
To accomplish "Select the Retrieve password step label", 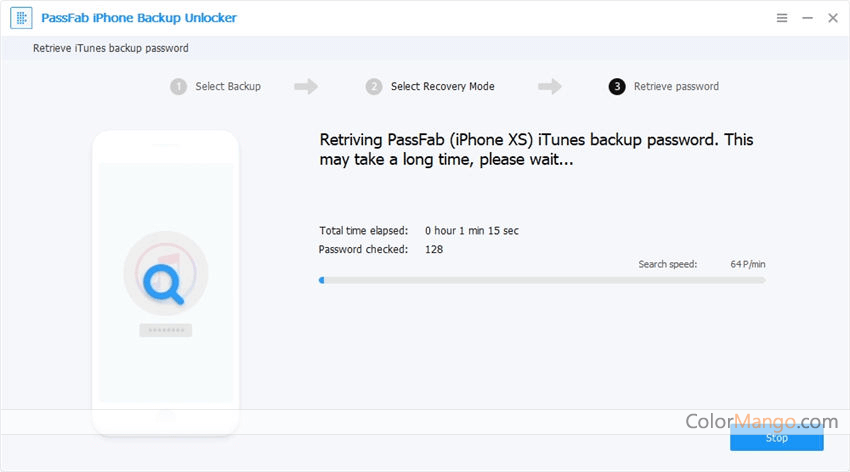I will [x=676, y=87].
